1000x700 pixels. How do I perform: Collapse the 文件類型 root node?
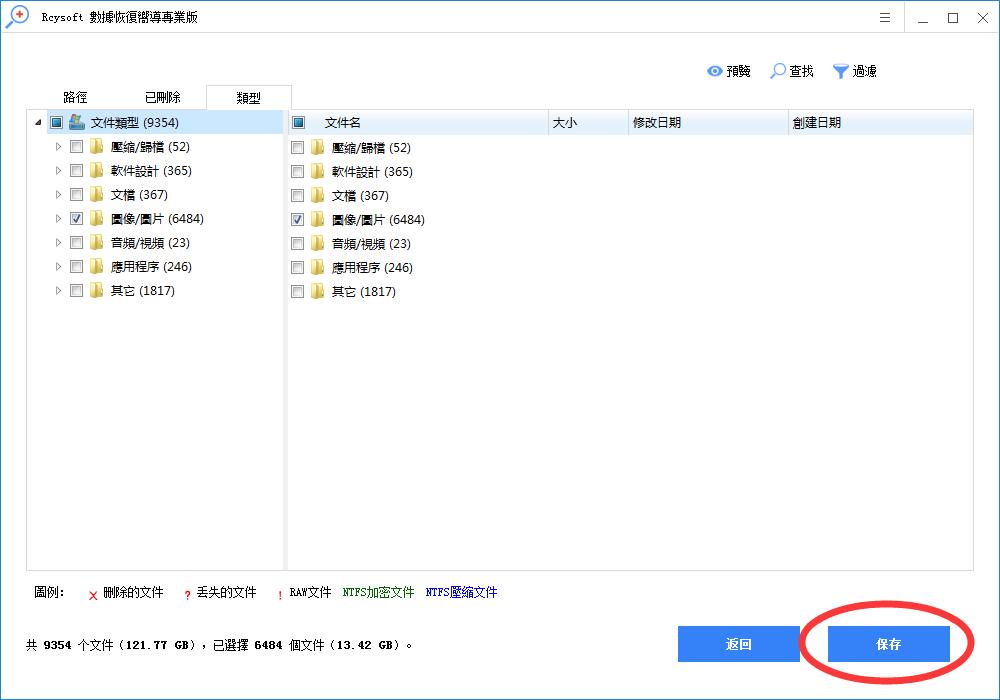[x=38, y=123]
